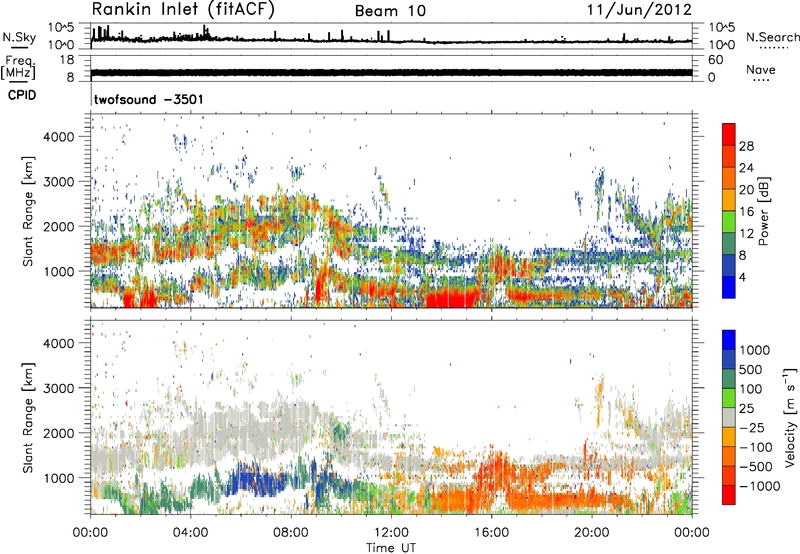800x554 pixels.
Task: Click the power panel Slant Range [km] label
Action: click(x=28, y=211)
